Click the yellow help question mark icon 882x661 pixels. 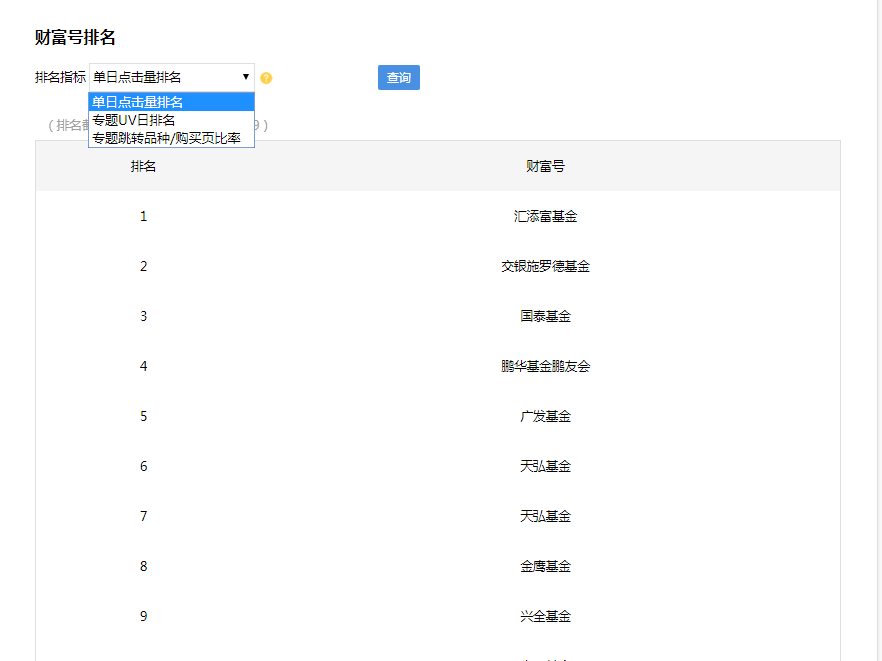tap(266, 78)
